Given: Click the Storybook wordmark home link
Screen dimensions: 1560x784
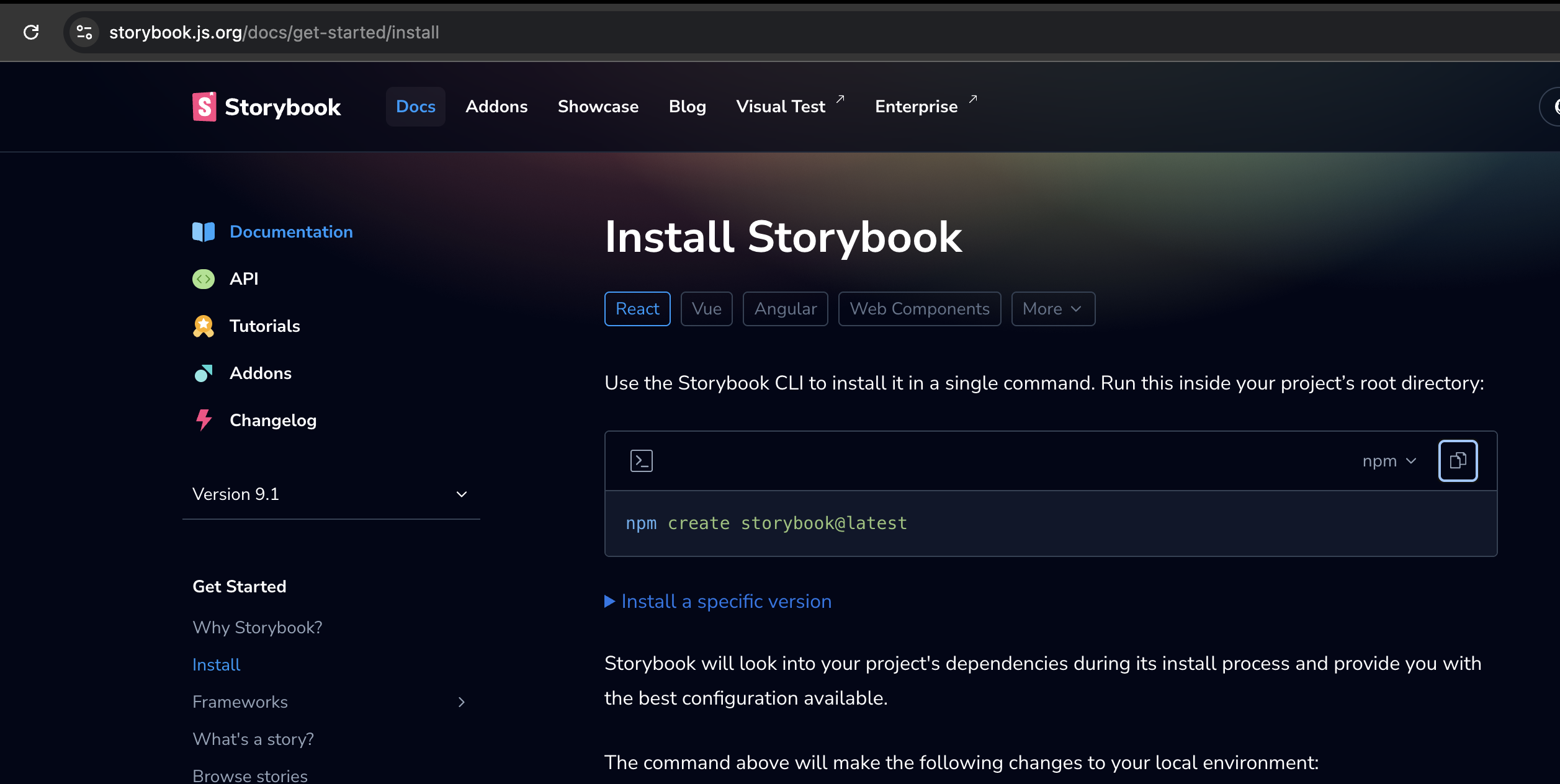Looking at the screenshot, I should tap(283, 107).
